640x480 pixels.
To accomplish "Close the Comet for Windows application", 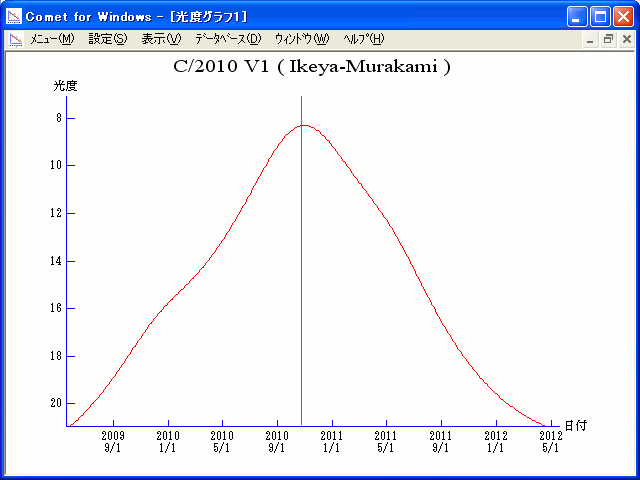I will [x=623, y=16].
